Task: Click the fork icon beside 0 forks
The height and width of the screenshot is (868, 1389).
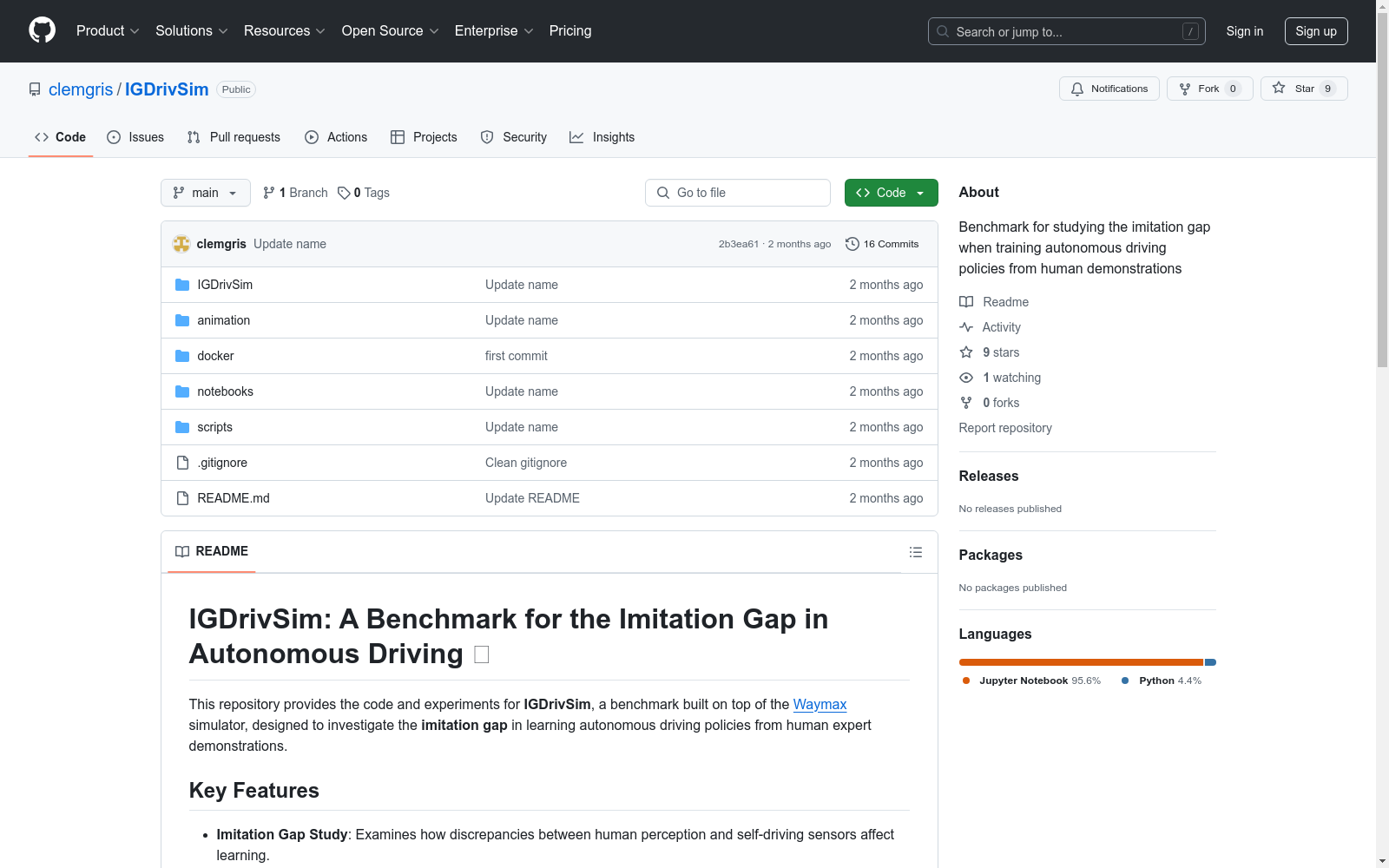Action: tap(966, 403)
